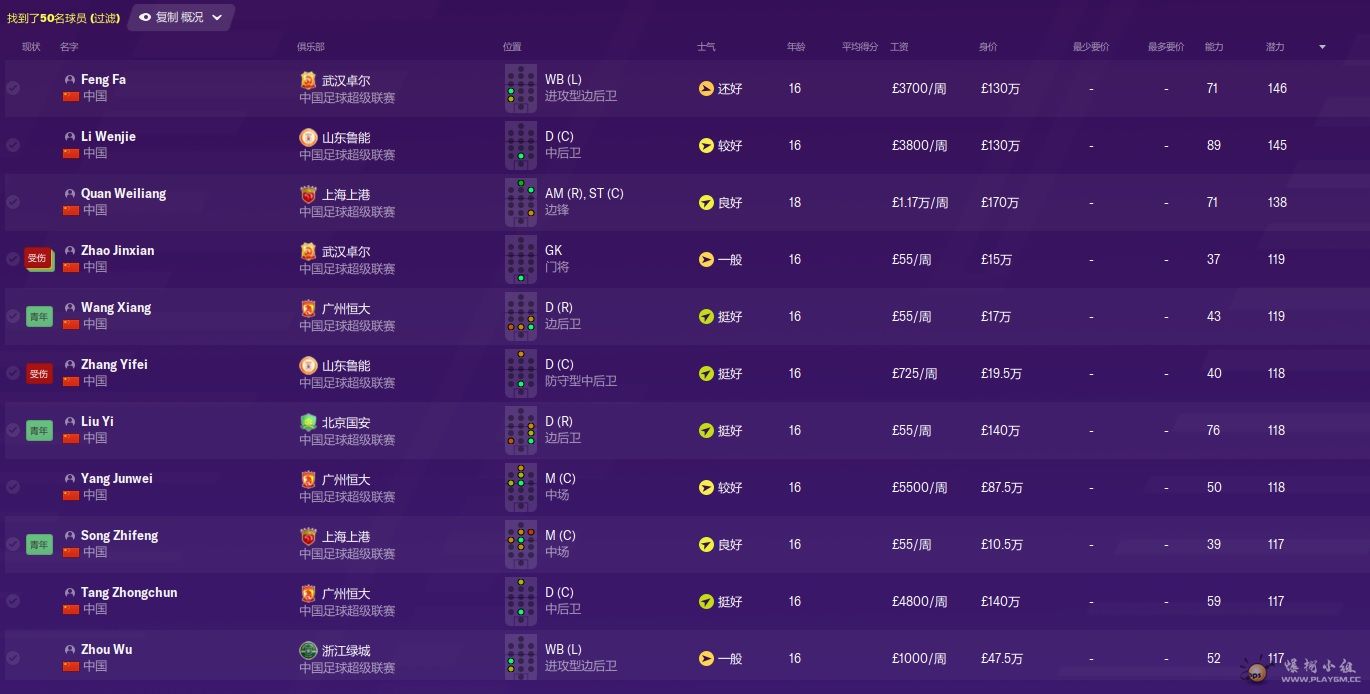
Task: Tick the selection checkbox for Li Wenjie
Action: (13, 145)
